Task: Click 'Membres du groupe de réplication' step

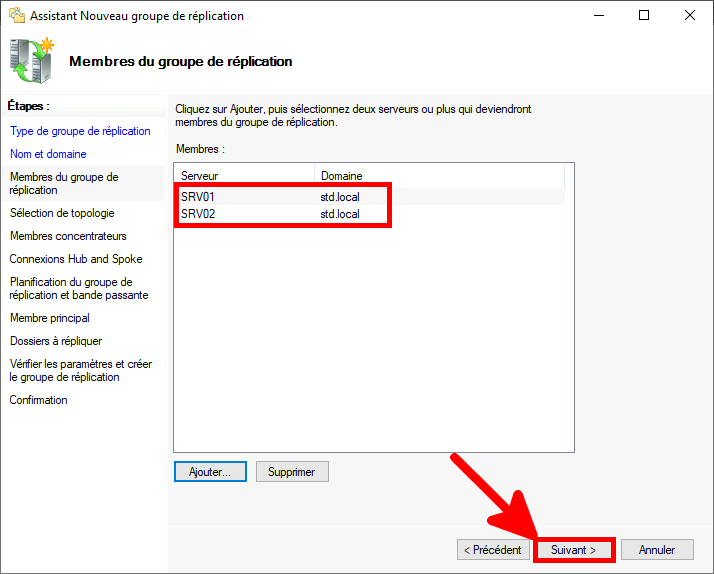Action: [64, 183]
